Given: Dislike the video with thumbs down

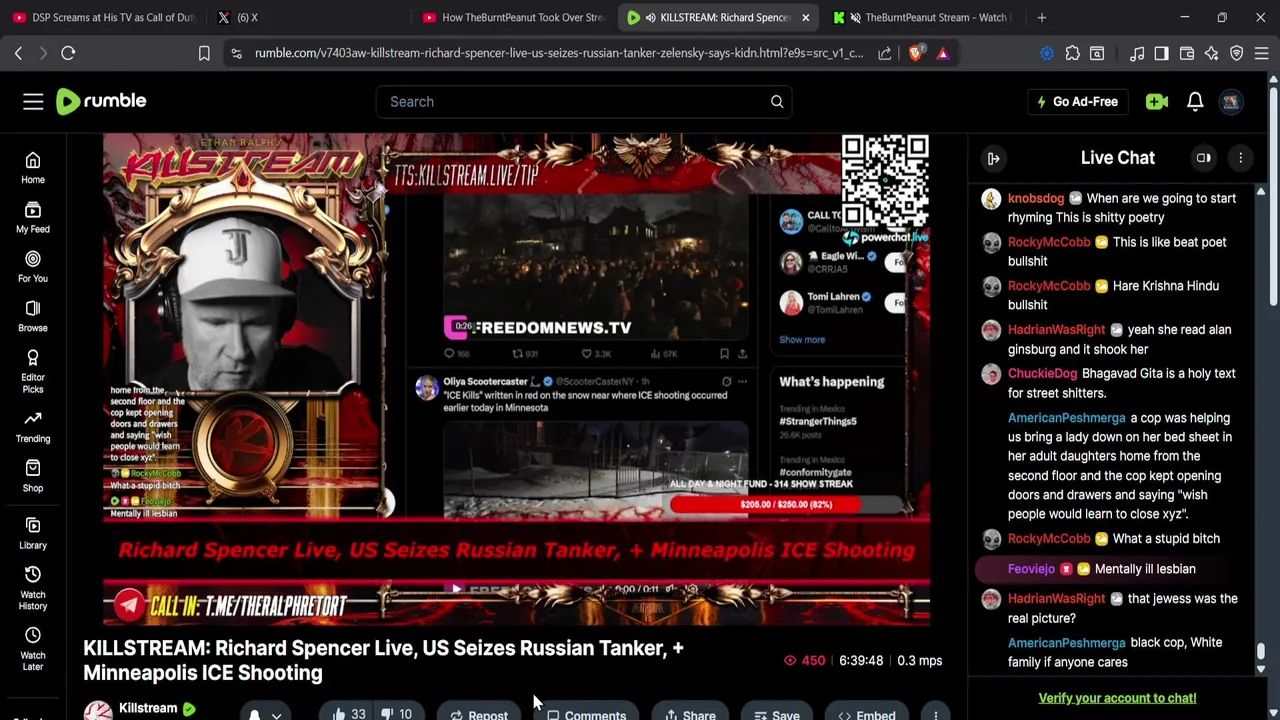Looking at the screenshot, I should pyautogui.click(x=398, y=714).
